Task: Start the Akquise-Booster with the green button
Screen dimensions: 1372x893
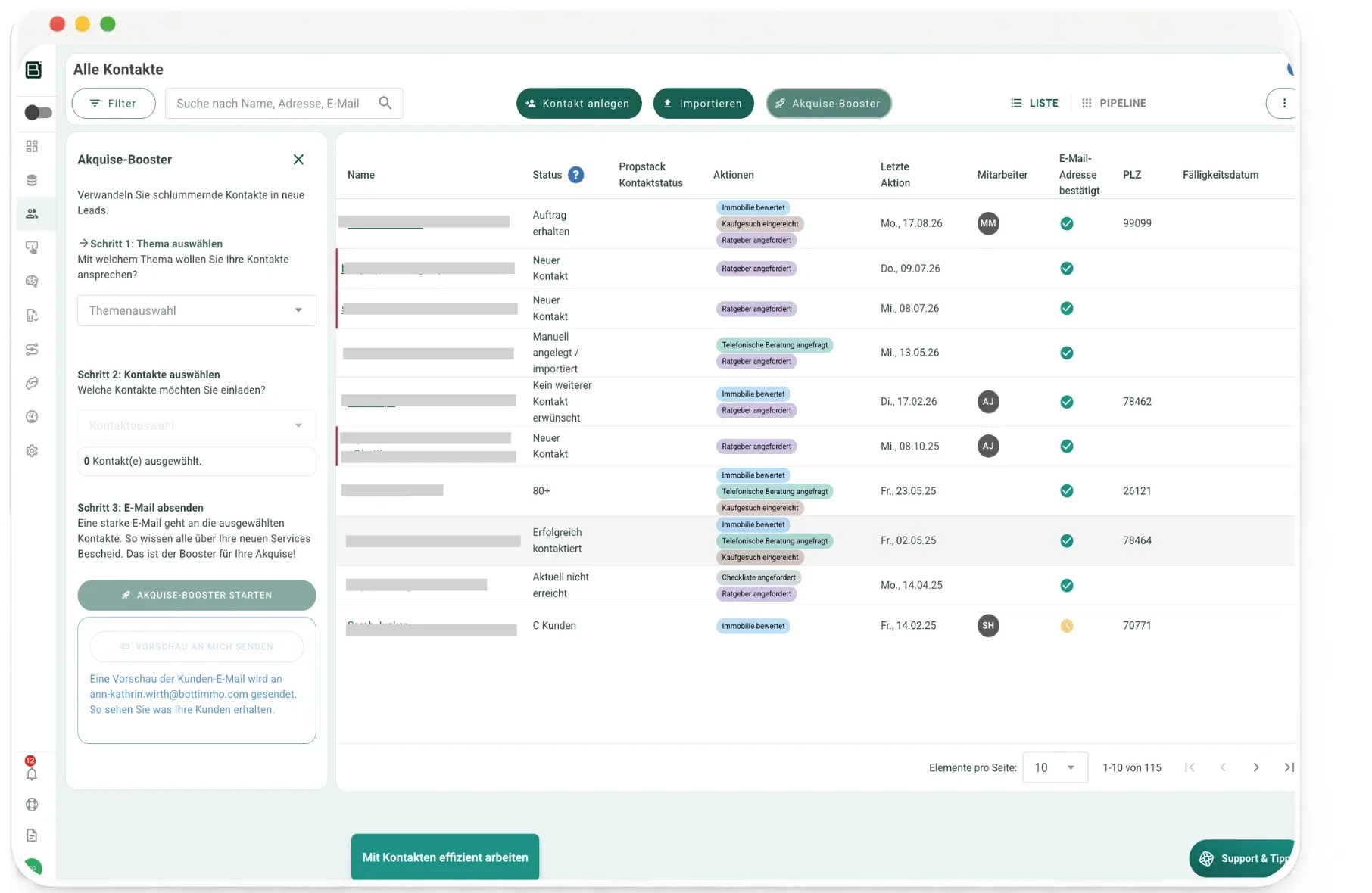Action: 197,596
